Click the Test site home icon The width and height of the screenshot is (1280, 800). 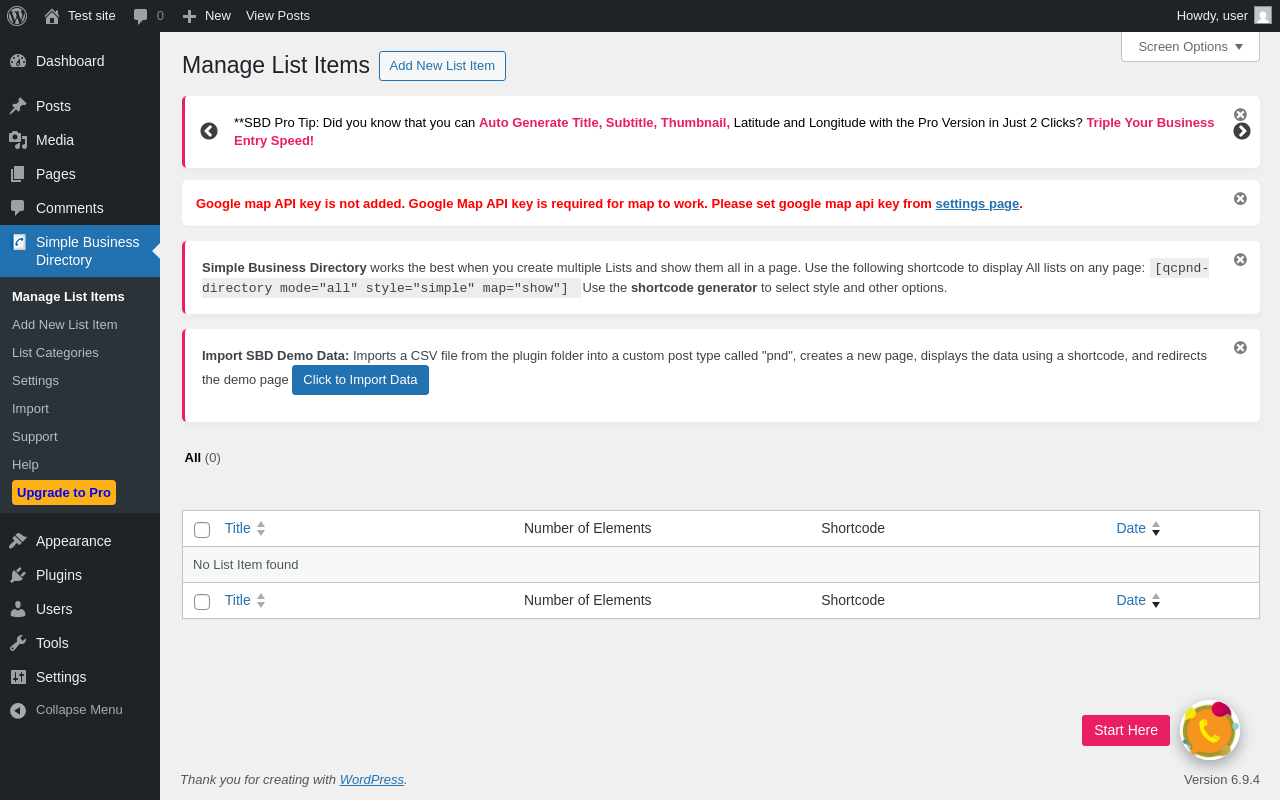coord(52,16)
